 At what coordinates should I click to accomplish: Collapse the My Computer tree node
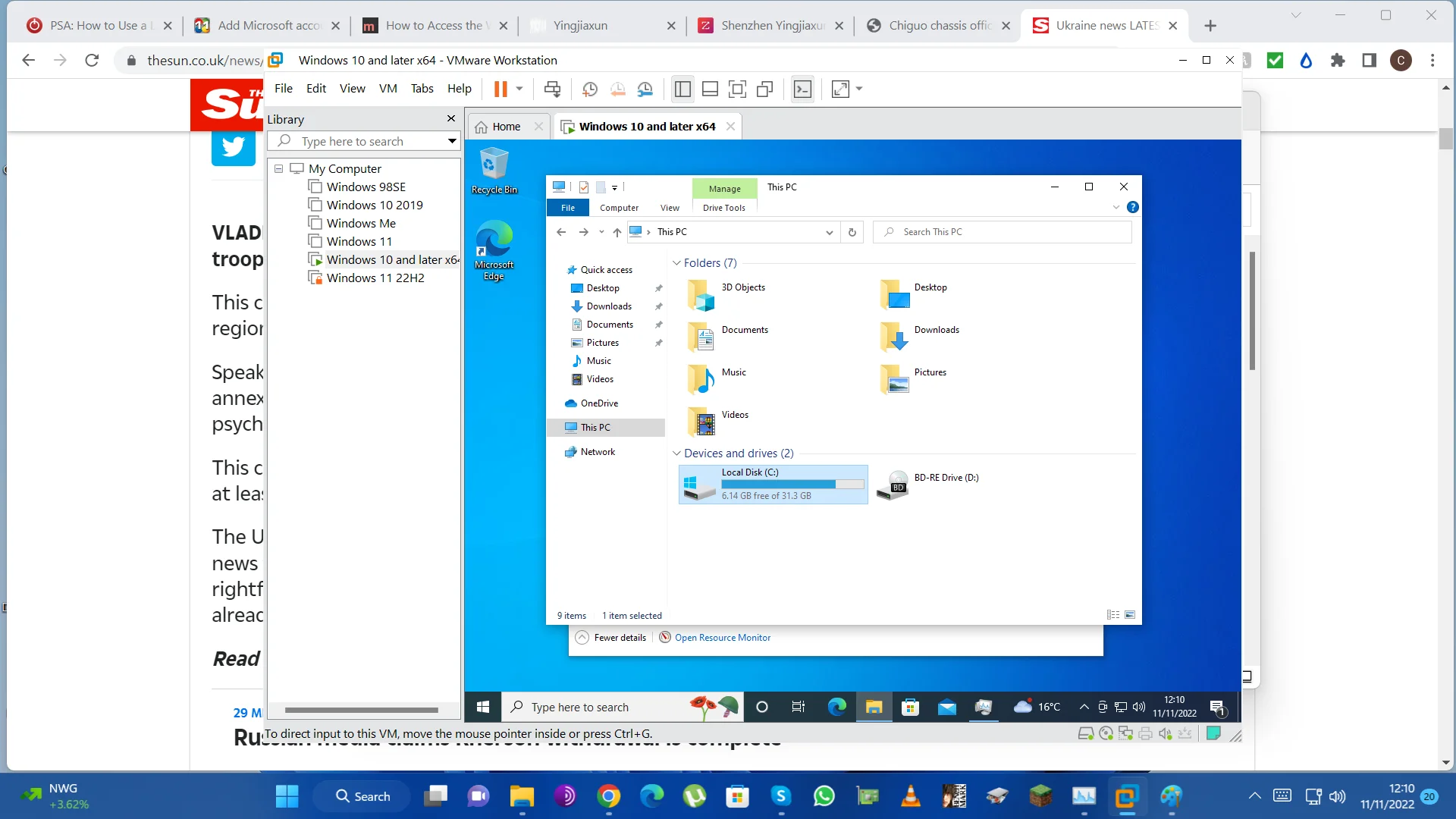tap(278, 168)
